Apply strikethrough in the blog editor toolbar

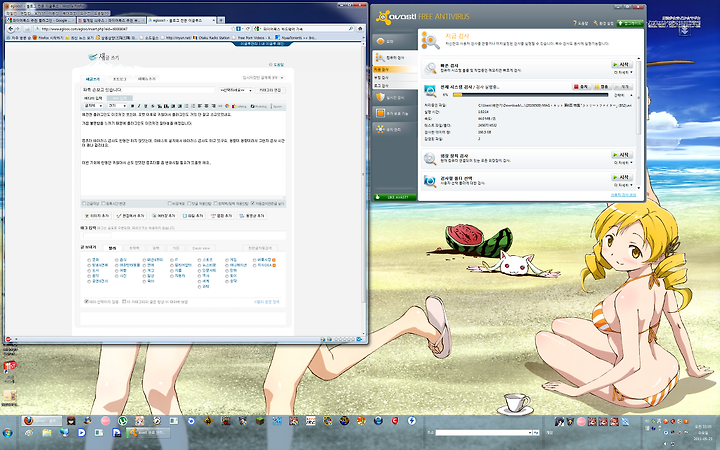tap(153, 106)
